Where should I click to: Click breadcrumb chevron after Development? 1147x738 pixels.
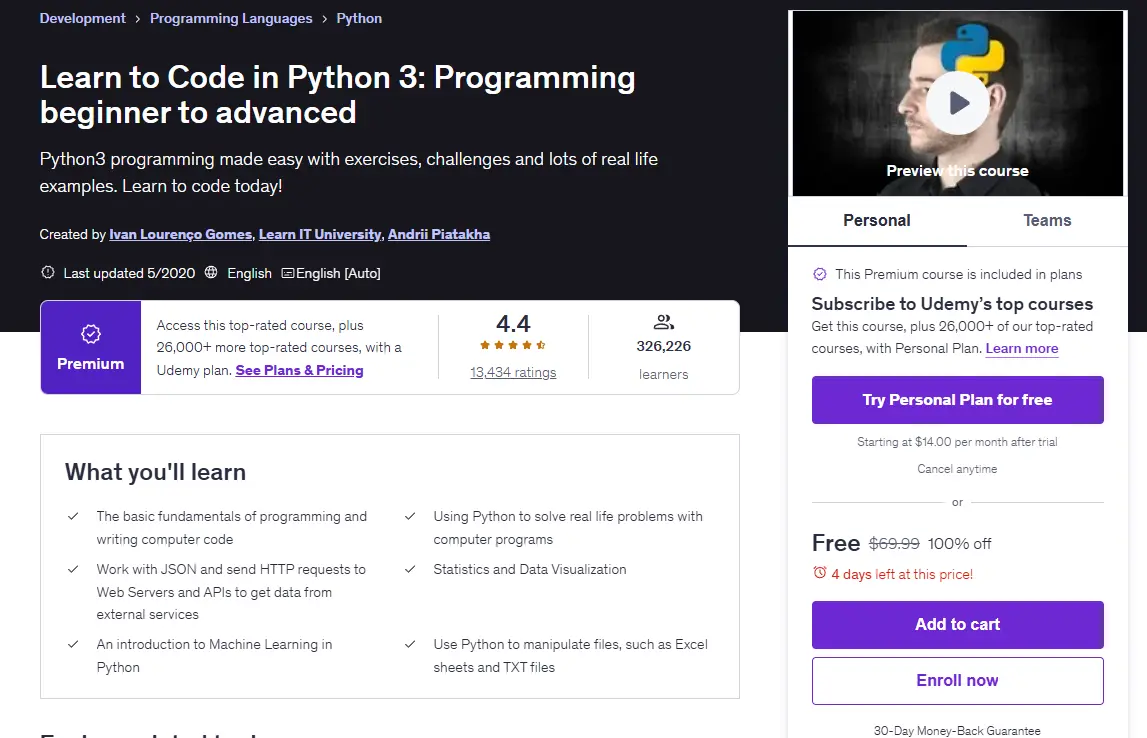tap(138, 19)
